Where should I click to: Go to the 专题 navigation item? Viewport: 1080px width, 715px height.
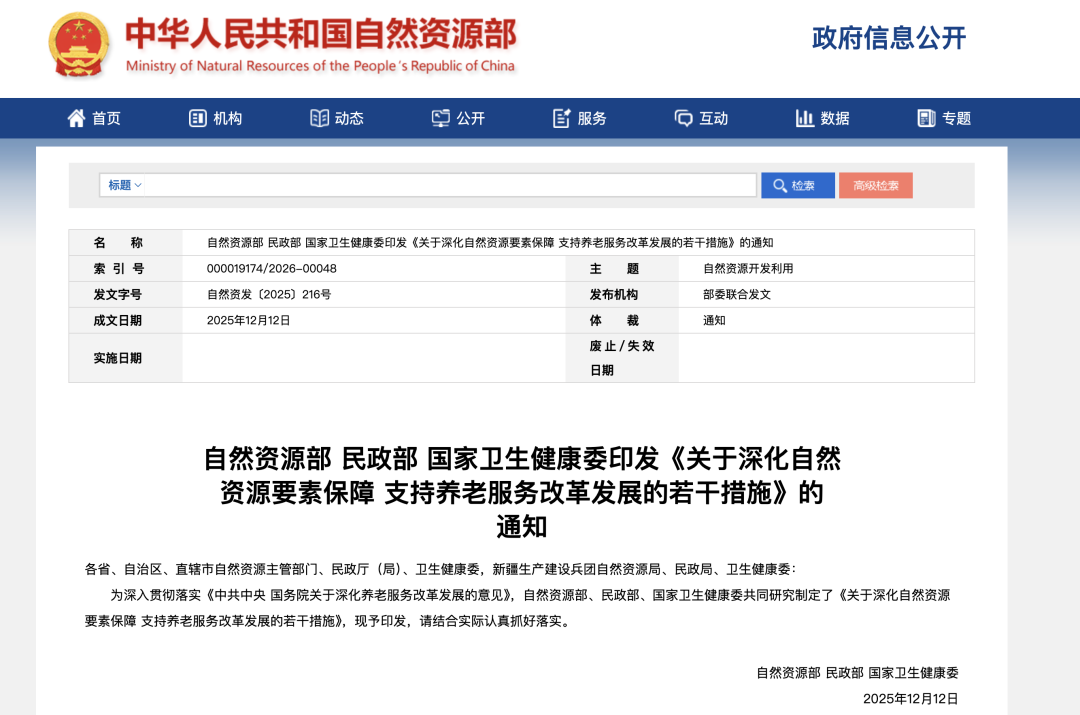coord(956,118)
